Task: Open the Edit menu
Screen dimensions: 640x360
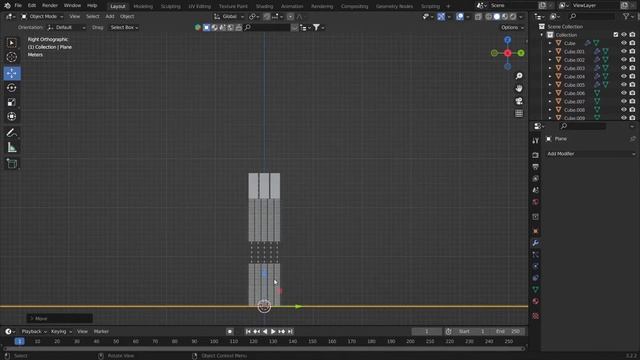Action: click(32, 6)
